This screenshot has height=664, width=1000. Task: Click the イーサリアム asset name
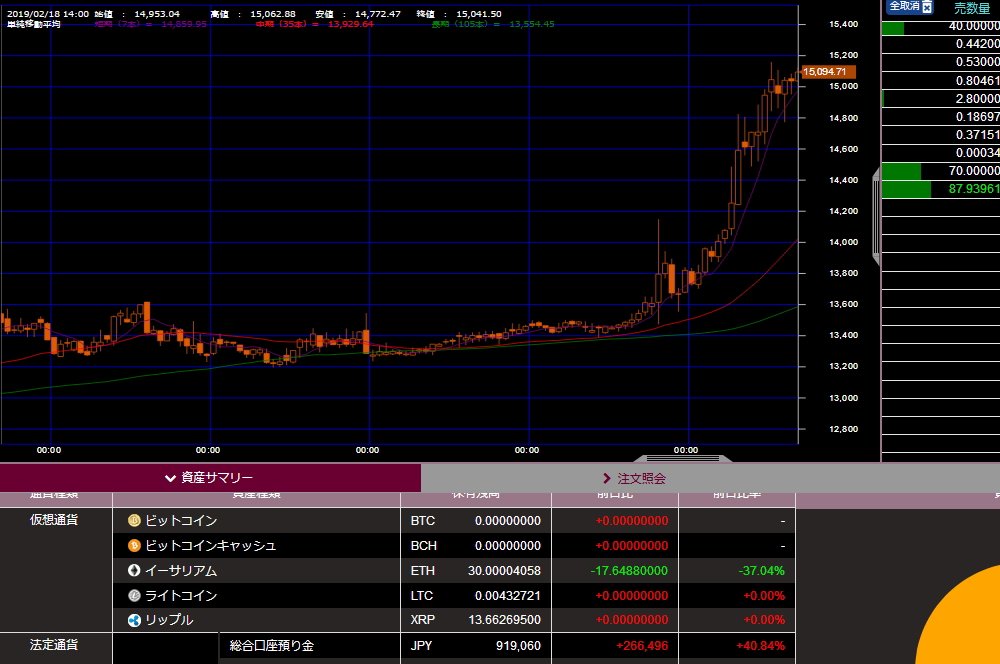click(x=181, y=570)
